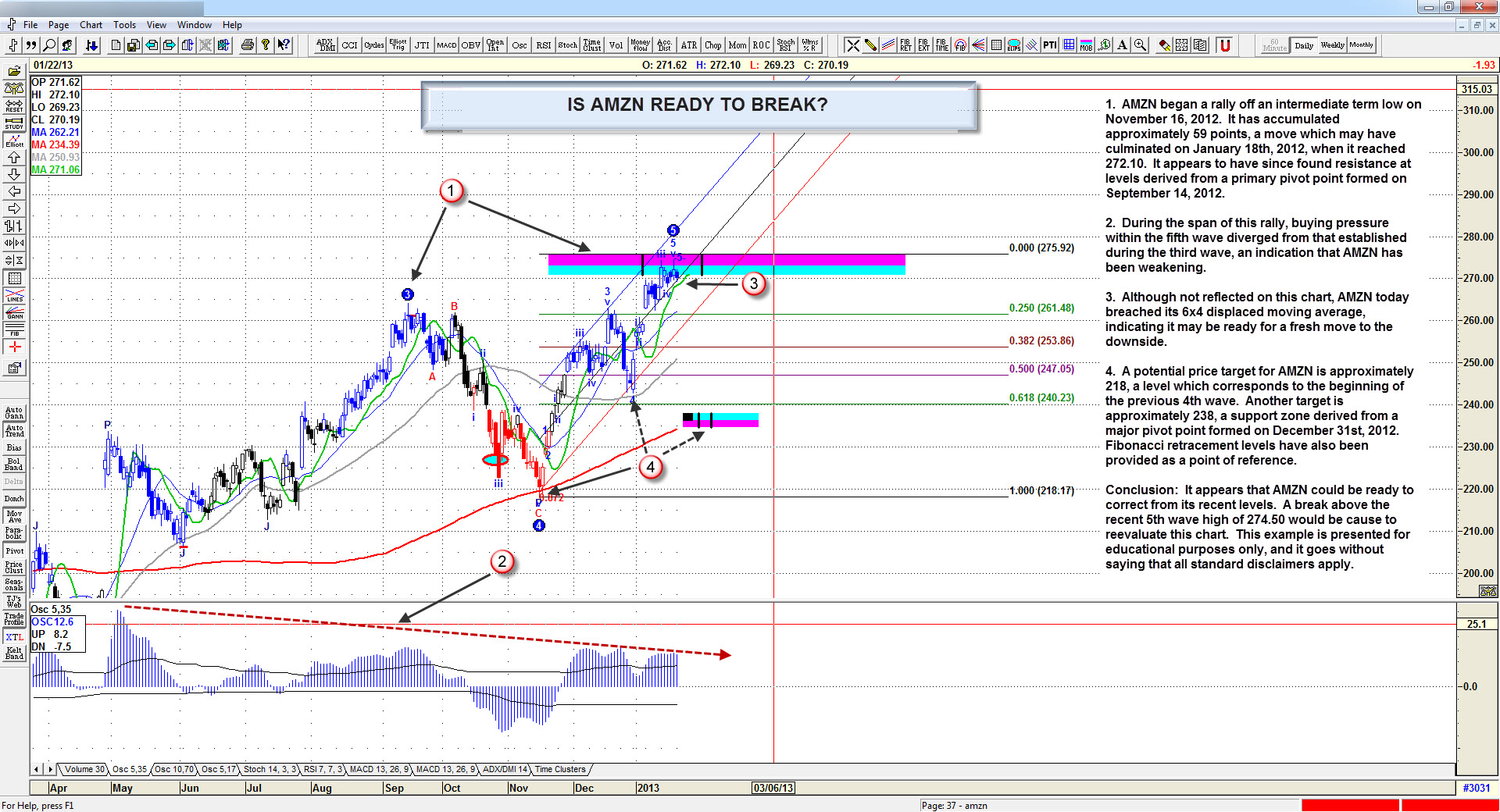This screenshot has width=1500, height=812.
Task: Click the red crosshair sidebar icon
Action: pyautogui.click(x=14, y=347)
